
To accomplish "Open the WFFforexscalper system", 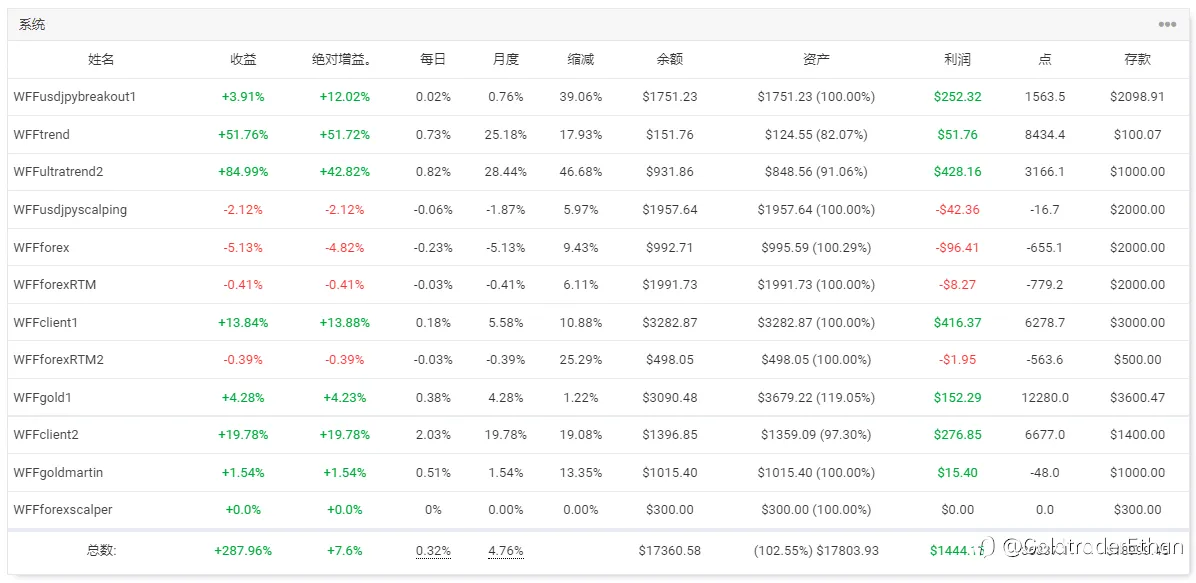I will 63,510.
